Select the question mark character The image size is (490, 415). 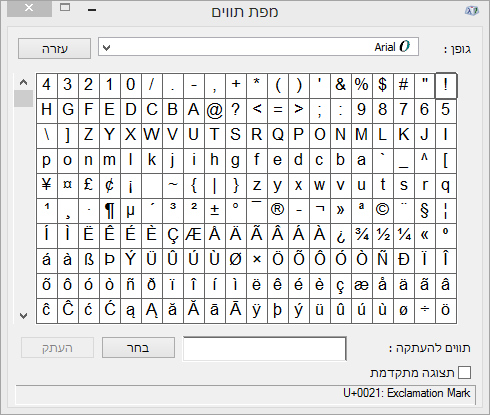236,111
